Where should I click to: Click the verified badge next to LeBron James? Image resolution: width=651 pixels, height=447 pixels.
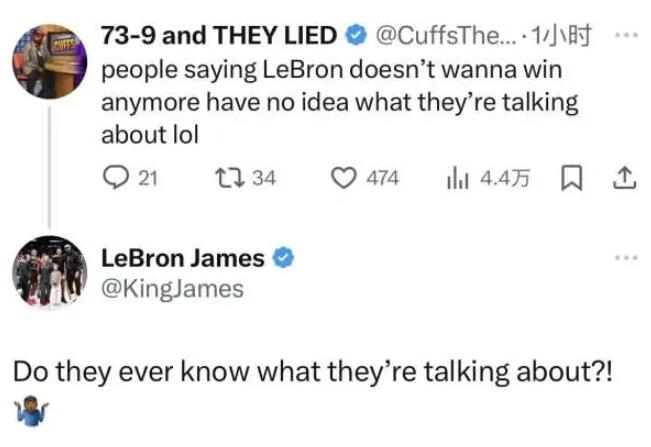point(283,258)
